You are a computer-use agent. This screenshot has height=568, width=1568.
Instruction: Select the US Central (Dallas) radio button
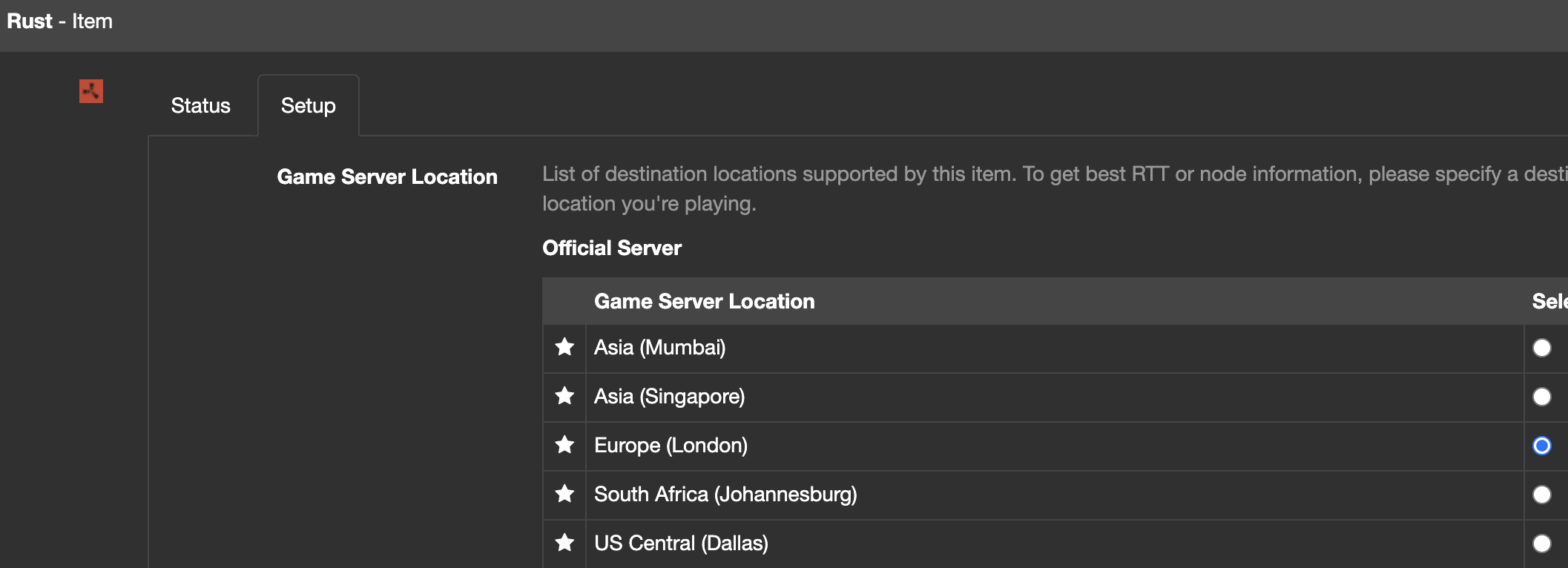click(1542, 544)
